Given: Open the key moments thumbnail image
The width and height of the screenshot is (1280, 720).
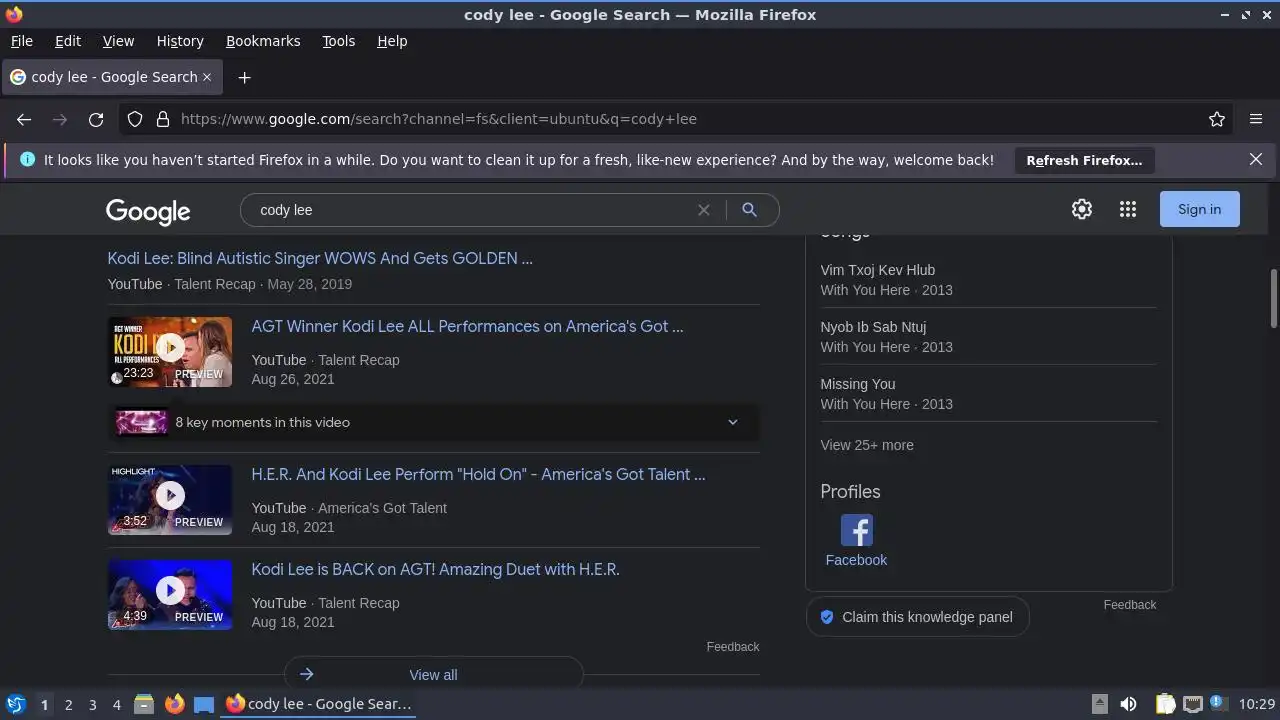Looking at the screenshot, I should 142,422.
